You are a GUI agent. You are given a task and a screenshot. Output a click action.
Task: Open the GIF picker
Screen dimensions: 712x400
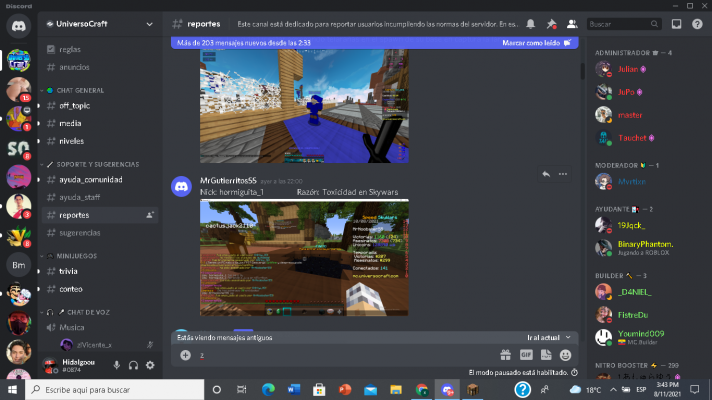point(526,354)
